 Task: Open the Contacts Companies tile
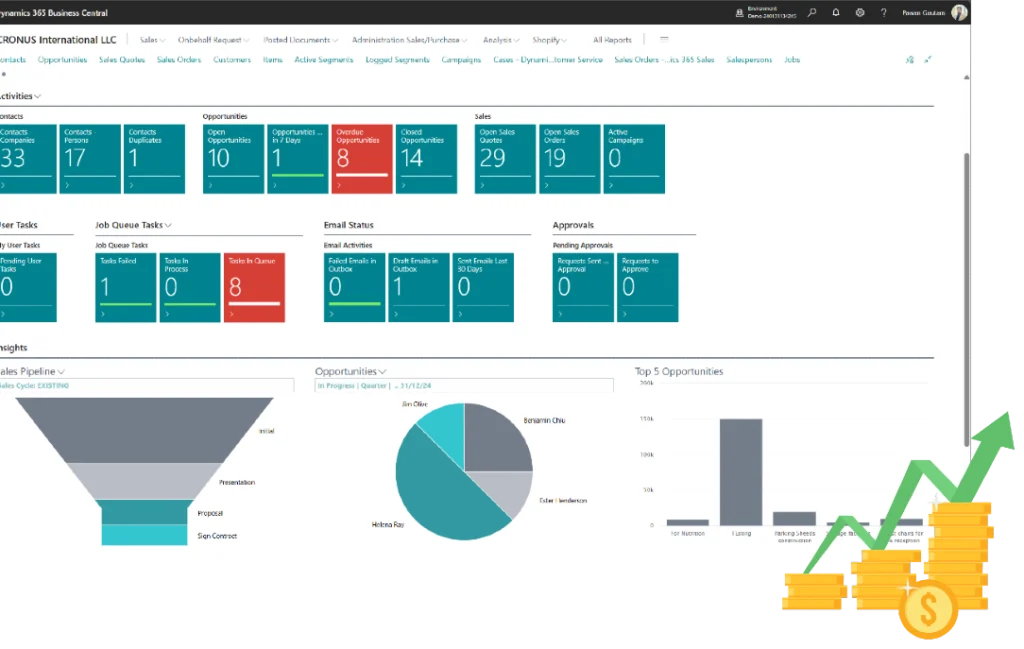point(27,159)
